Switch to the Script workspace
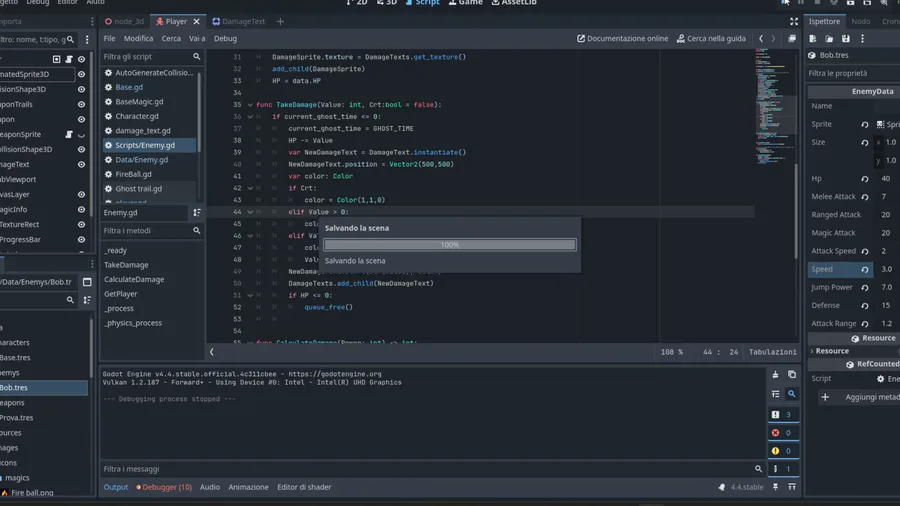 tap(422, 3)
